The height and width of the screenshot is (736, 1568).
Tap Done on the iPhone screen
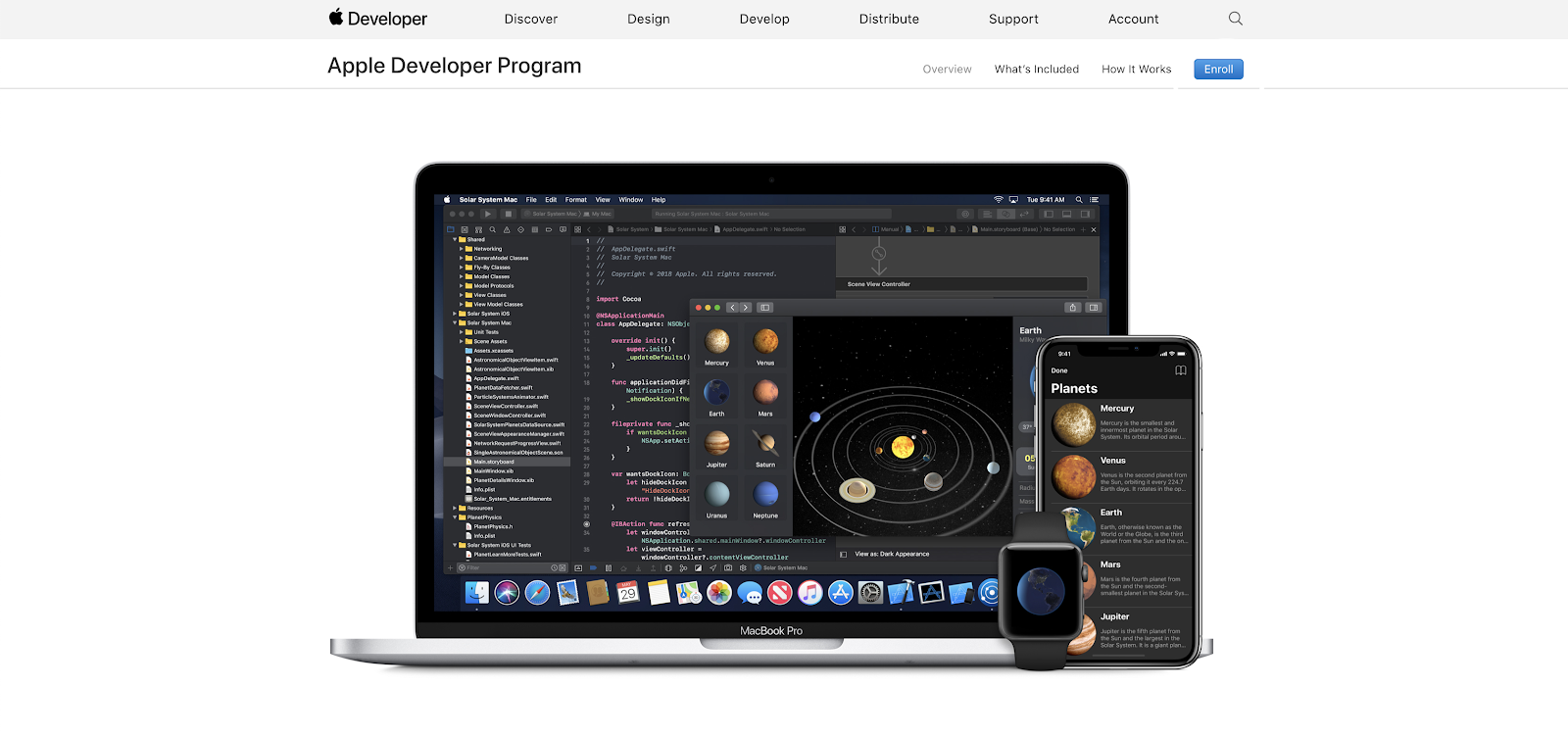1059,370
